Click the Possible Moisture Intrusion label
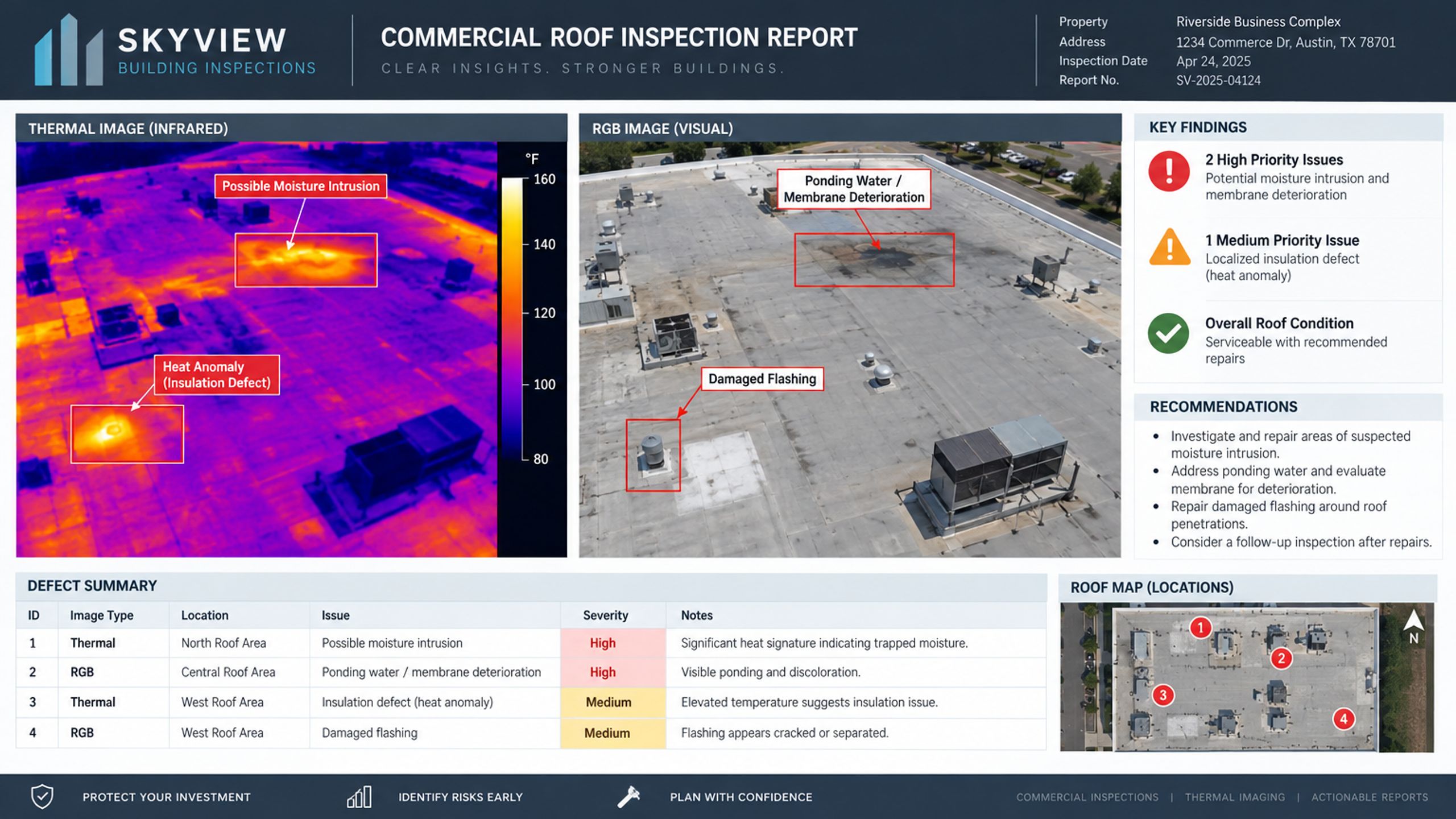This screenshot has height=819, width=1456. pos(300,186)
